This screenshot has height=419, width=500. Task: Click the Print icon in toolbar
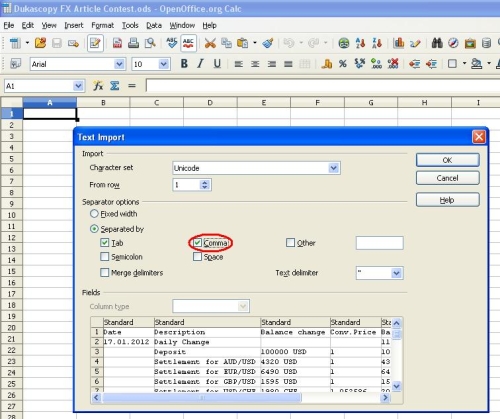click(133, 43)
